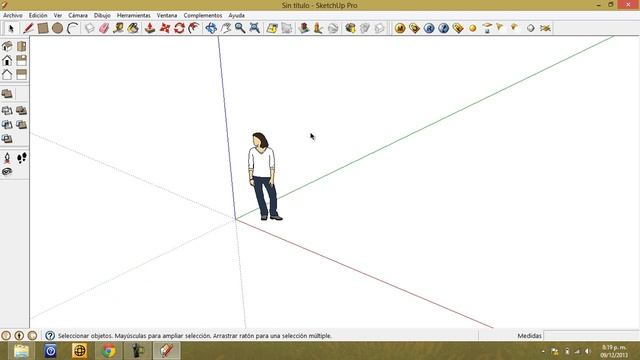
Task: Open the Ayuda menu
Action: pos(236,16)
